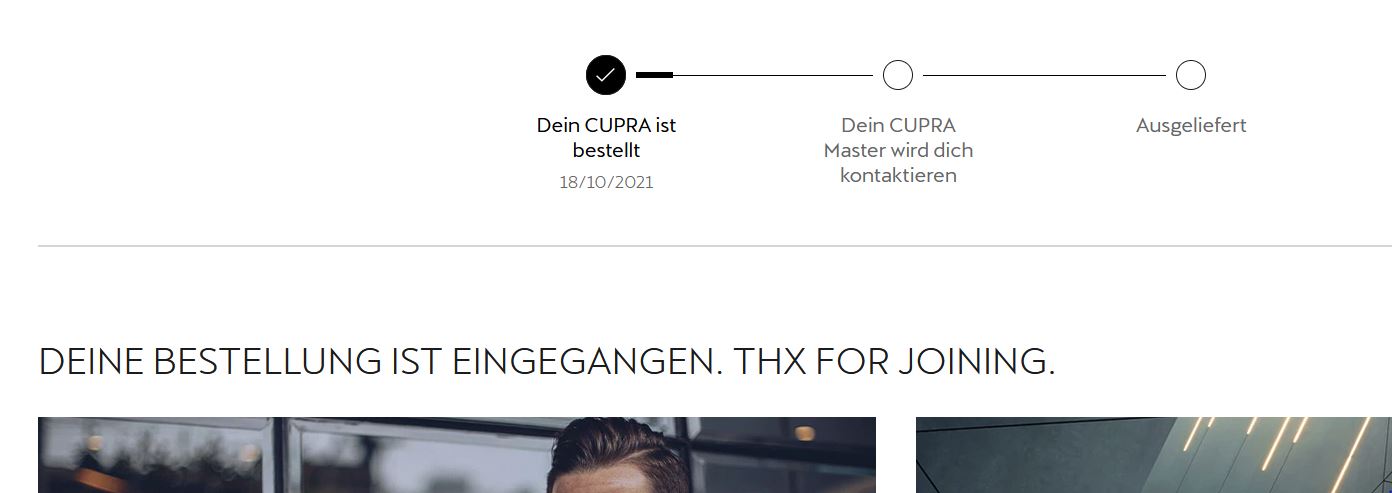Screen dimensions: 1392x493
Task: Click the word 'bestellt' under first step
Action: (x=606, y=150)
